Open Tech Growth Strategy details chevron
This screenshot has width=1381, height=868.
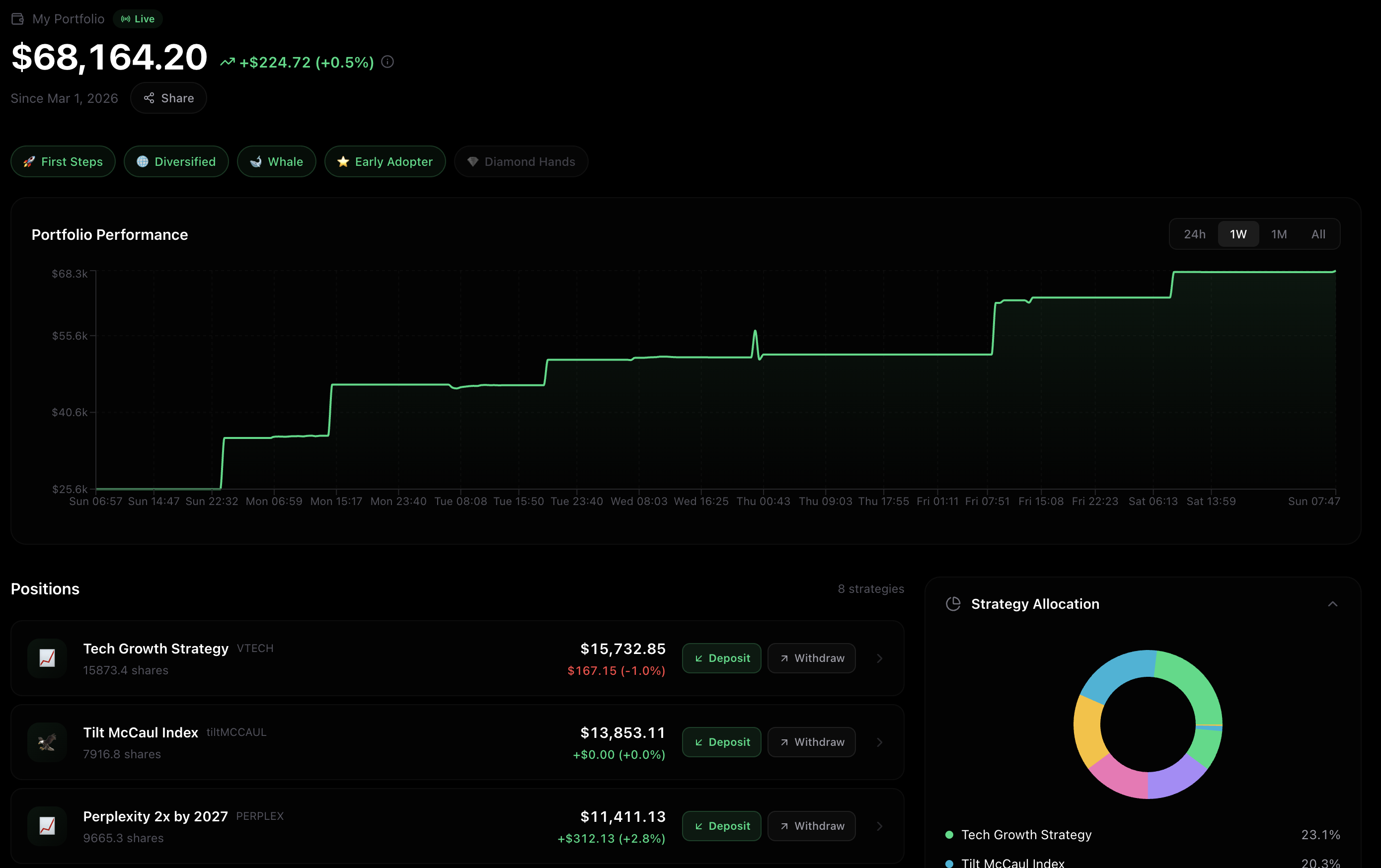tap(880, 658)
